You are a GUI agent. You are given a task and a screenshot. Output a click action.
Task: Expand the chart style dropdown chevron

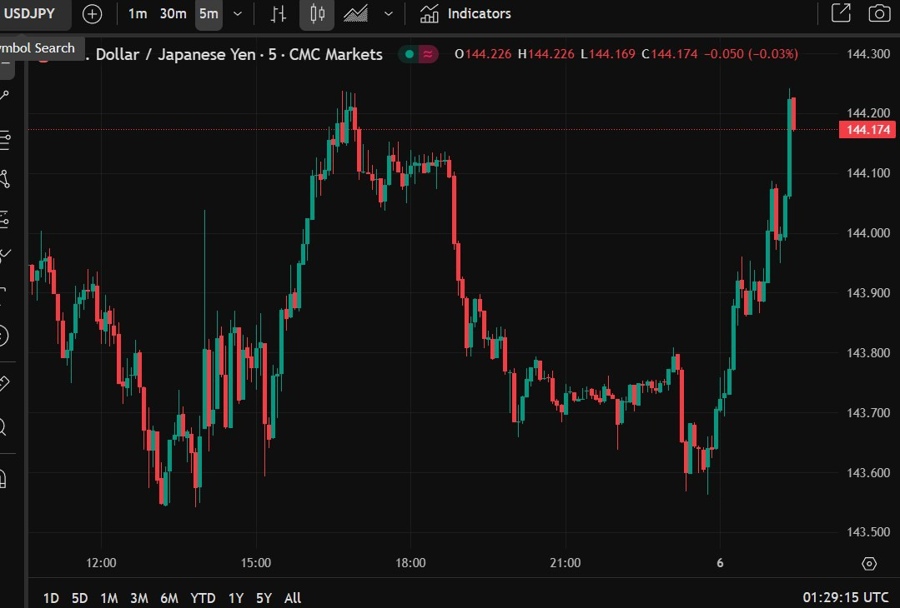(388, 14)
